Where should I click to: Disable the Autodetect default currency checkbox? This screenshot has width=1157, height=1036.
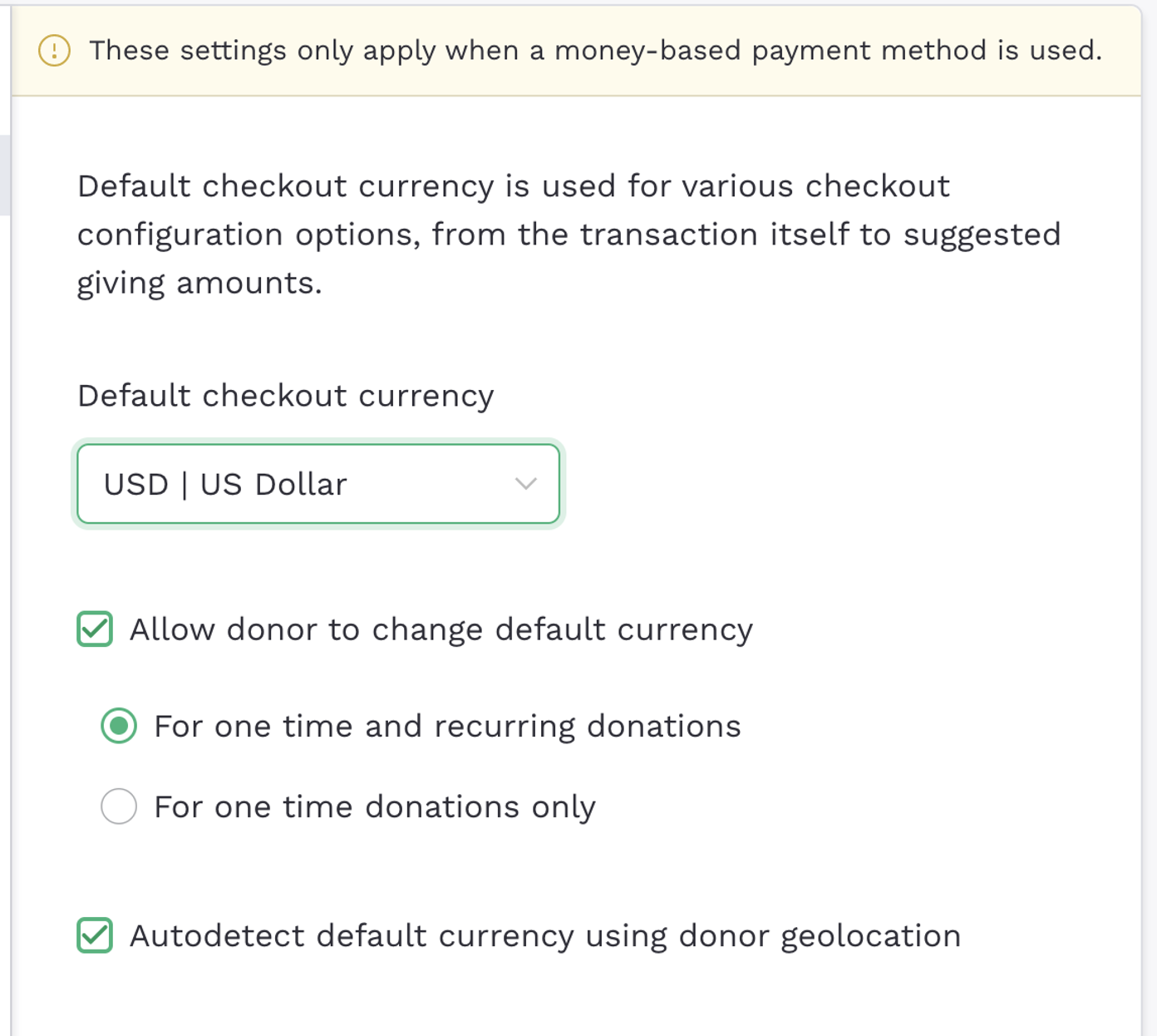pyautogui.click(x=95, y=935)
